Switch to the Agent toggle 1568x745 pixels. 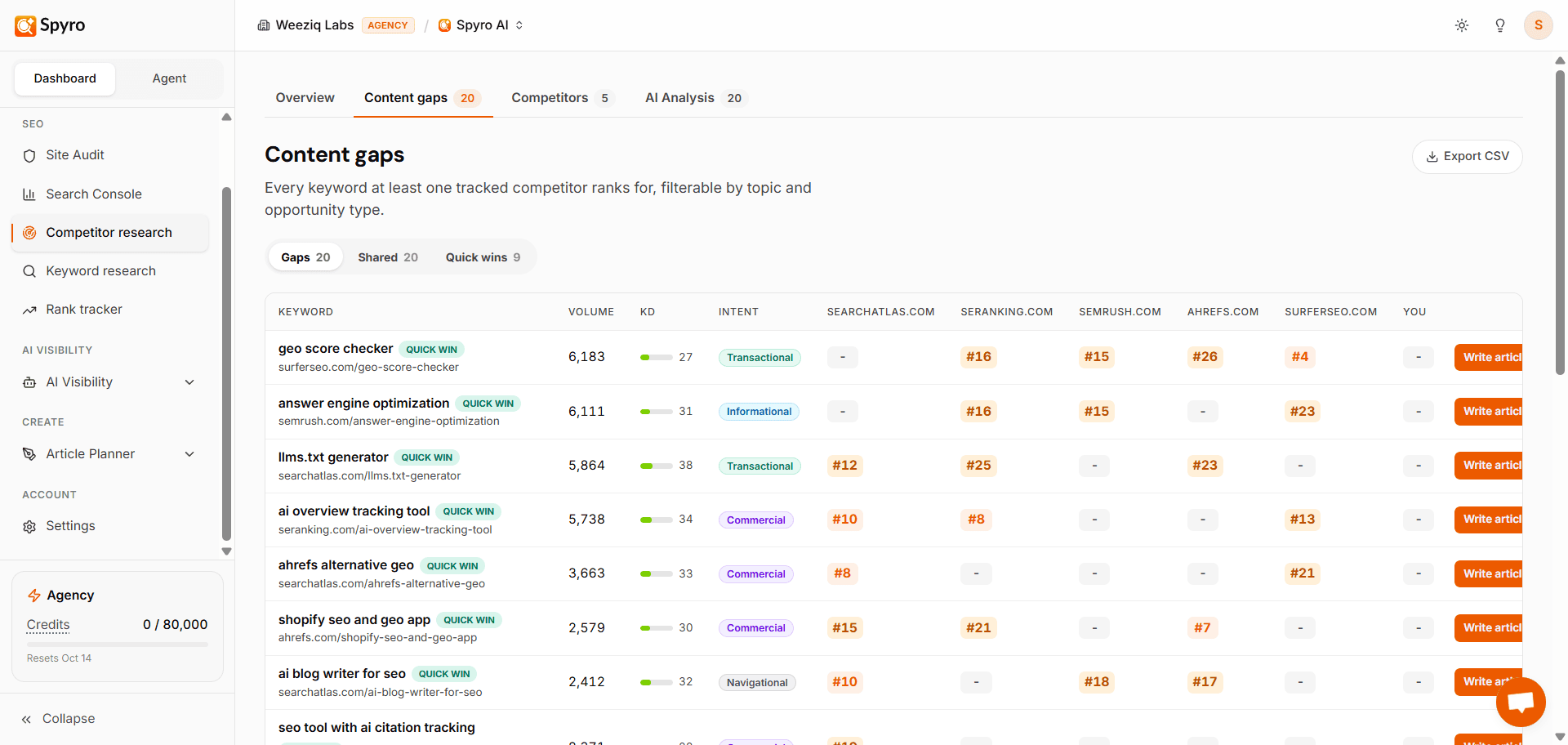click(x=169, y=78)
